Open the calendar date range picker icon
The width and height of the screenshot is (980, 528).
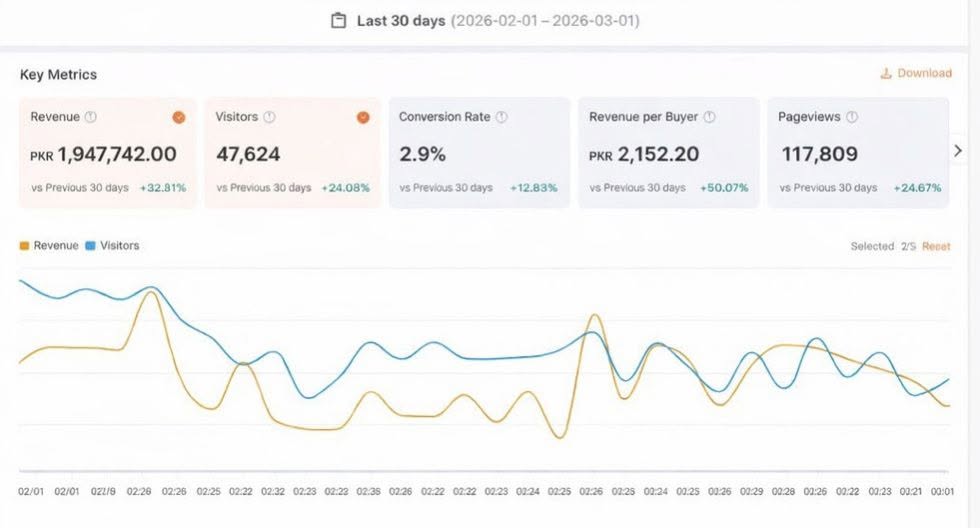(x=338, y=21)
